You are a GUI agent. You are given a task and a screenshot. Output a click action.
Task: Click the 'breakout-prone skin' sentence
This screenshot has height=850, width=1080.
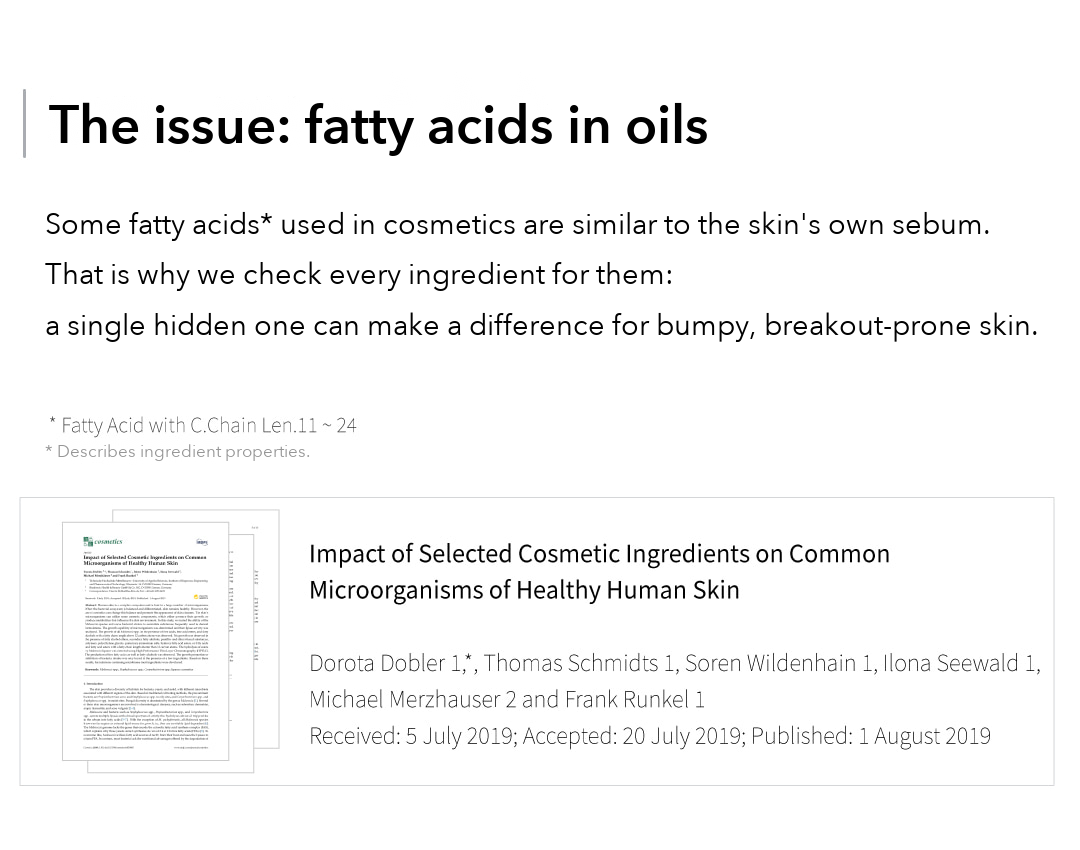(541, 325)
